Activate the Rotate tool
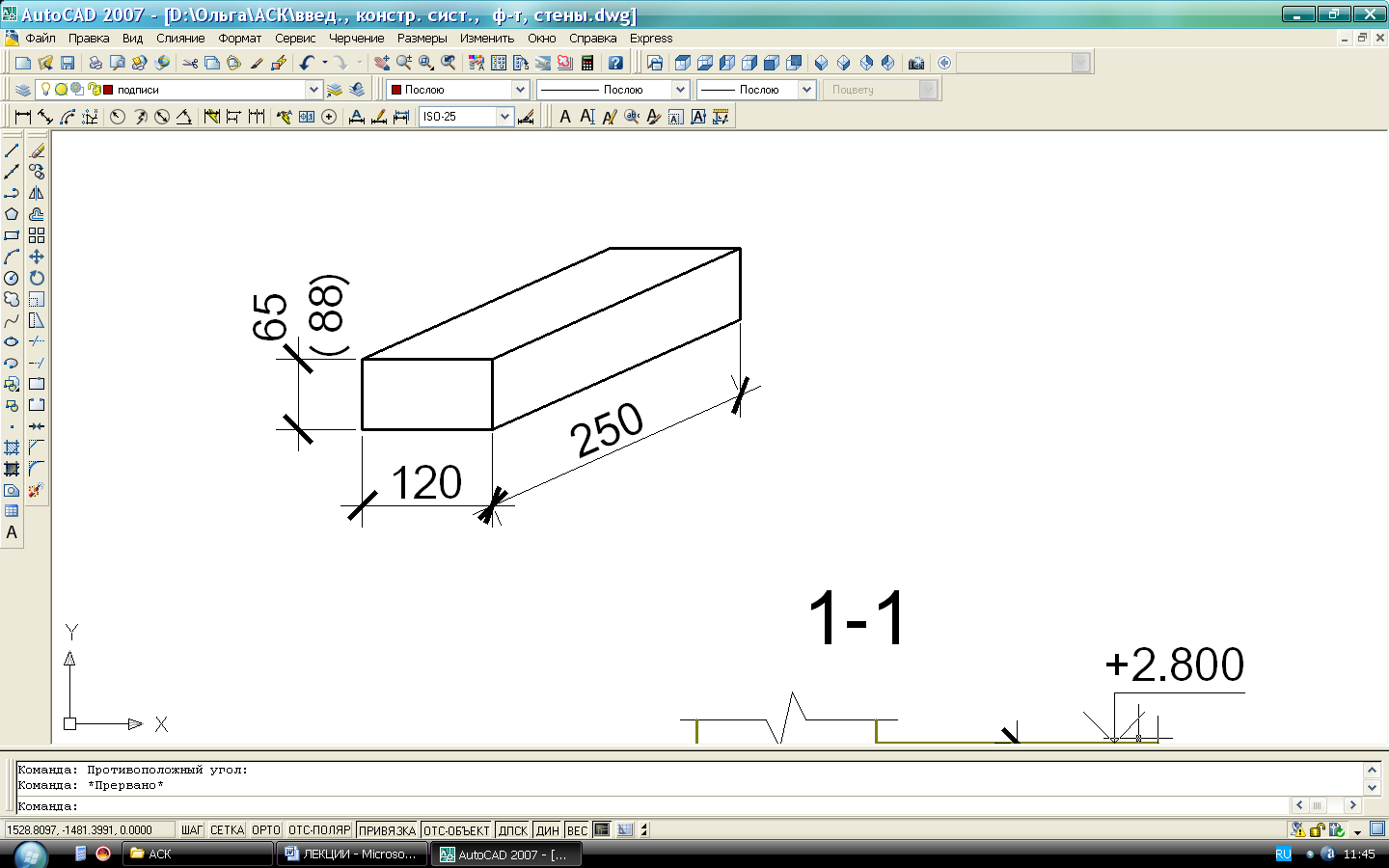 click(x=37, y=278)
